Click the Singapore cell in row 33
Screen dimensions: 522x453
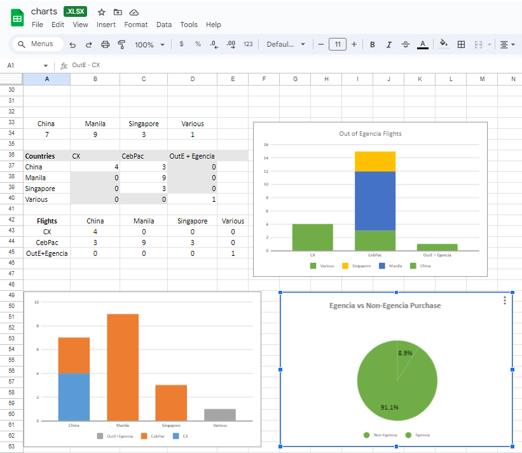pos(144,124)
